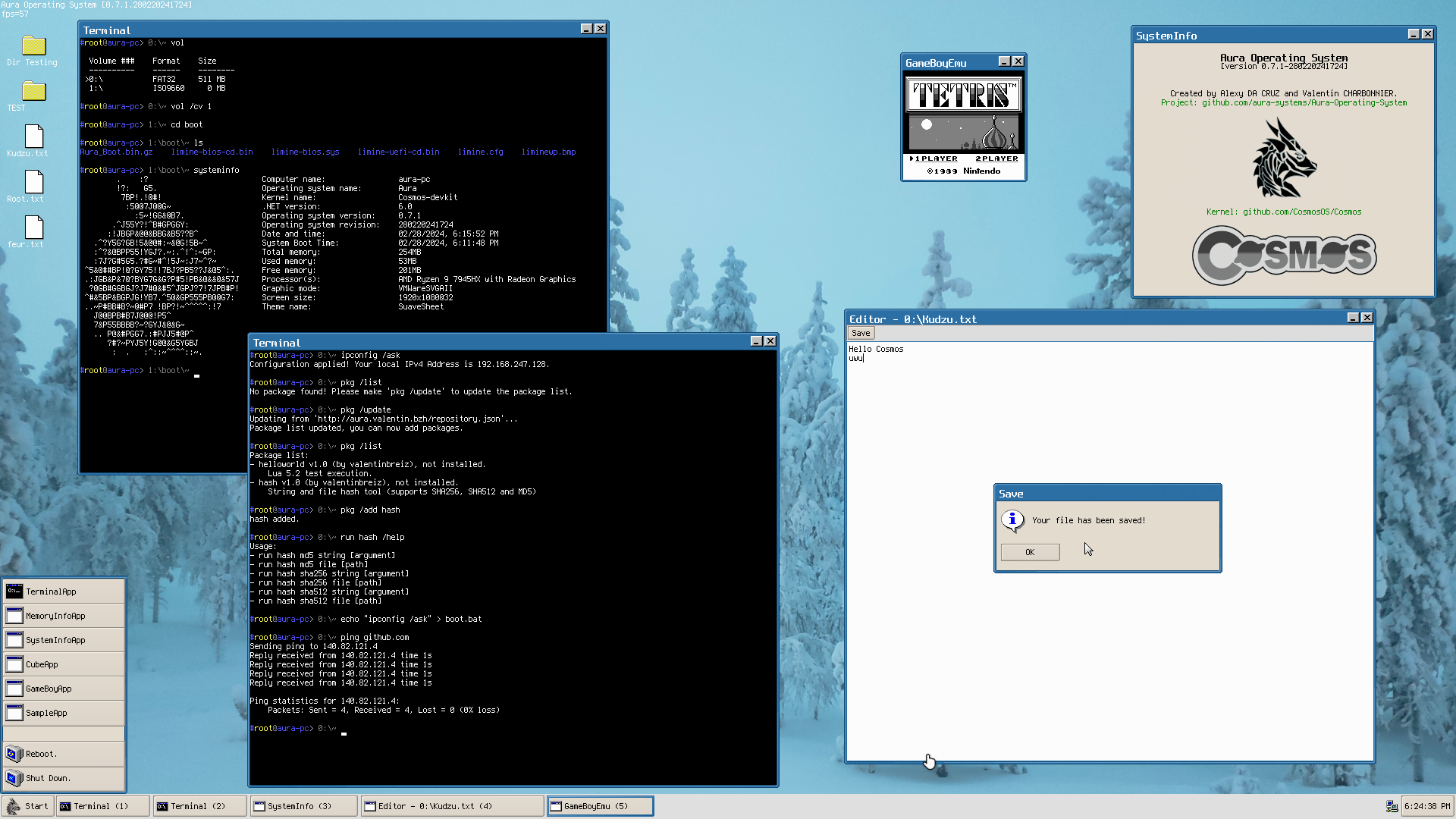Viewport: 1456px width, 819px height.
Task: Open the TEST folder on desktop
Action: click(x=33, y=93)
